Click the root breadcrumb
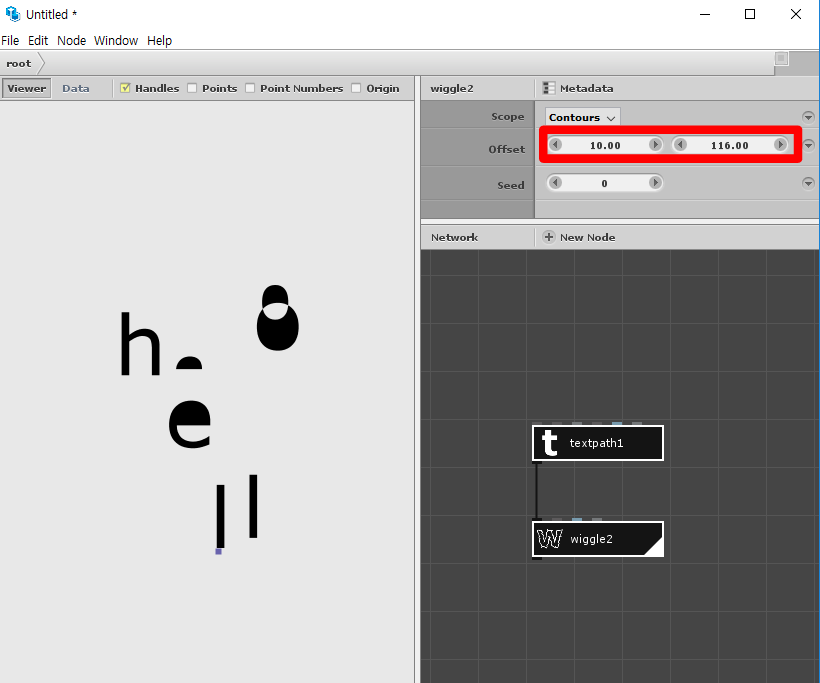The width and height of the screenshot is (820, 683). click(x=19, y=63)
